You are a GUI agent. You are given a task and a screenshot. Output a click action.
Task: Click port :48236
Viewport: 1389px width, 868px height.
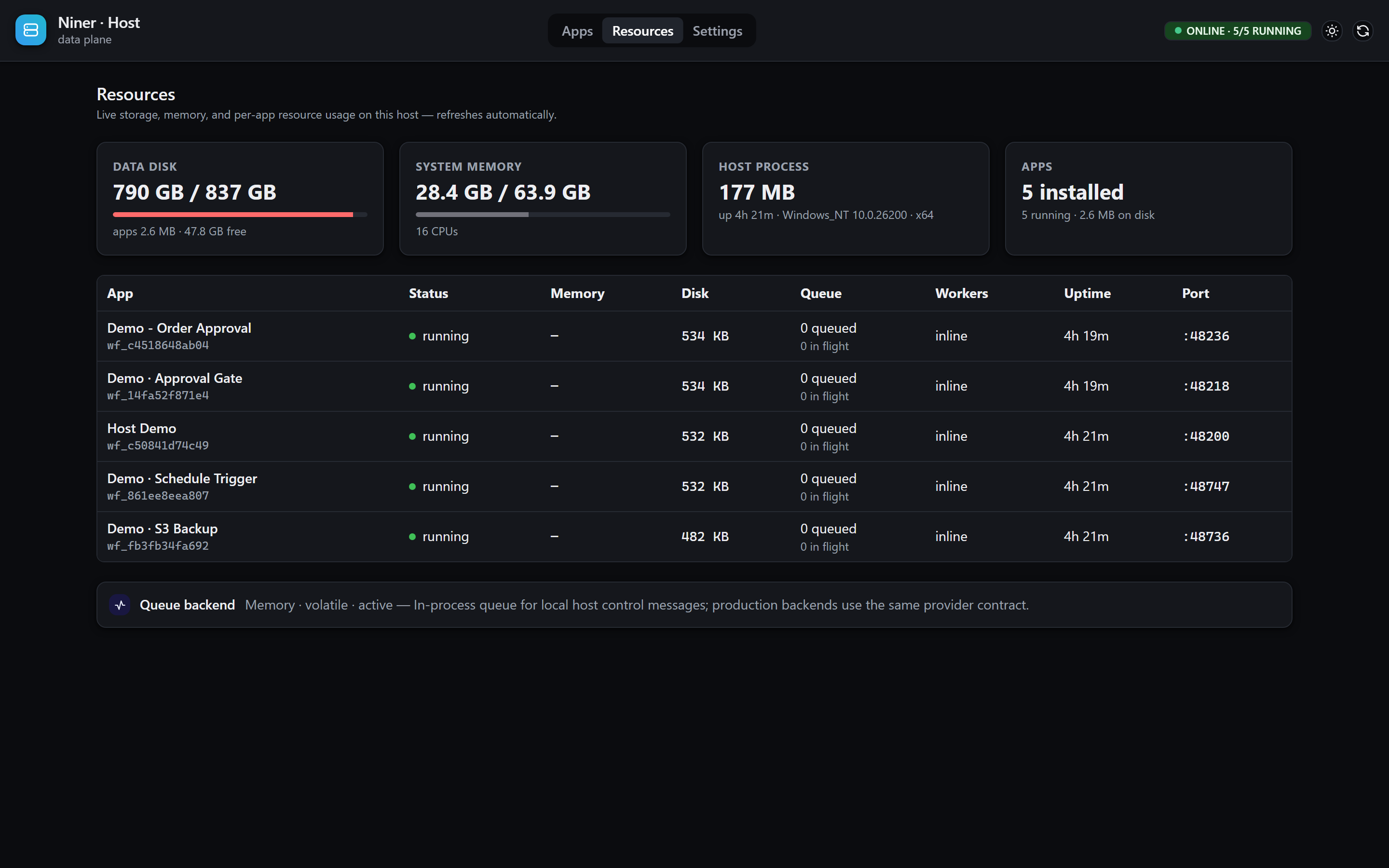[x=1206, y=336]
